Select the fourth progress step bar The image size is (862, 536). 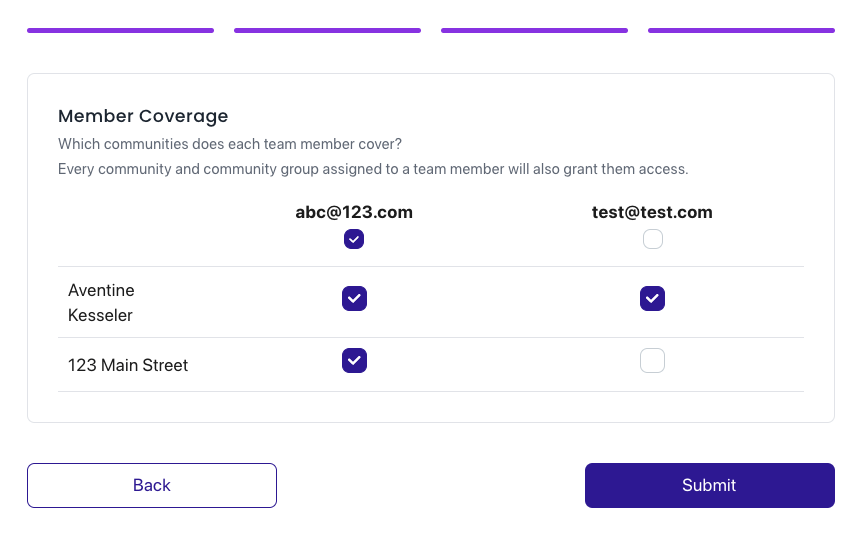[742, 31]
